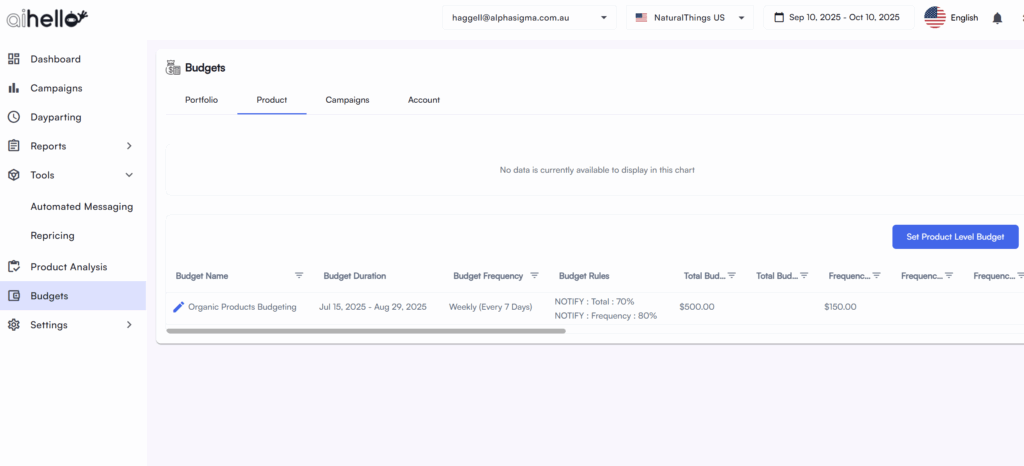Collapse the Tools menu section
This screenshot has width=1024, height=466.
[129, 175]
